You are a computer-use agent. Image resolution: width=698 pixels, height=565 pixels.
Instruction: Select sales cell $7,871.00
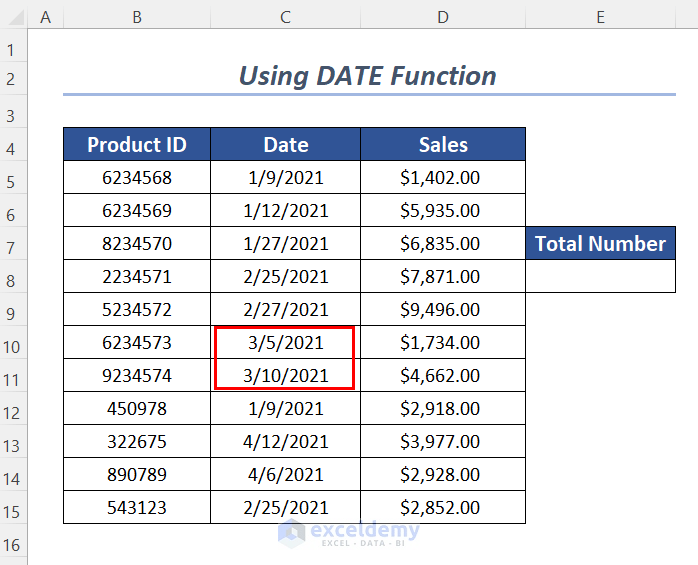coord(443,276)
